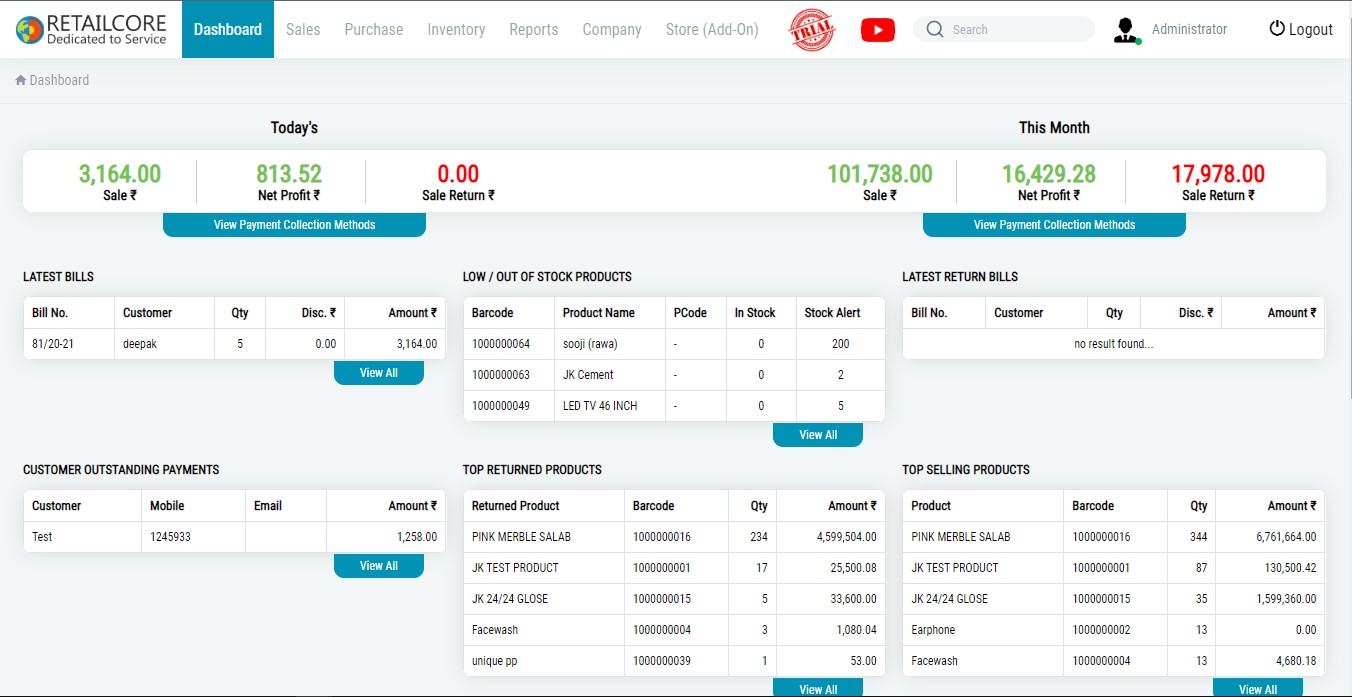View all low stock products
The image size is (1352, 697).
[818, 435]
